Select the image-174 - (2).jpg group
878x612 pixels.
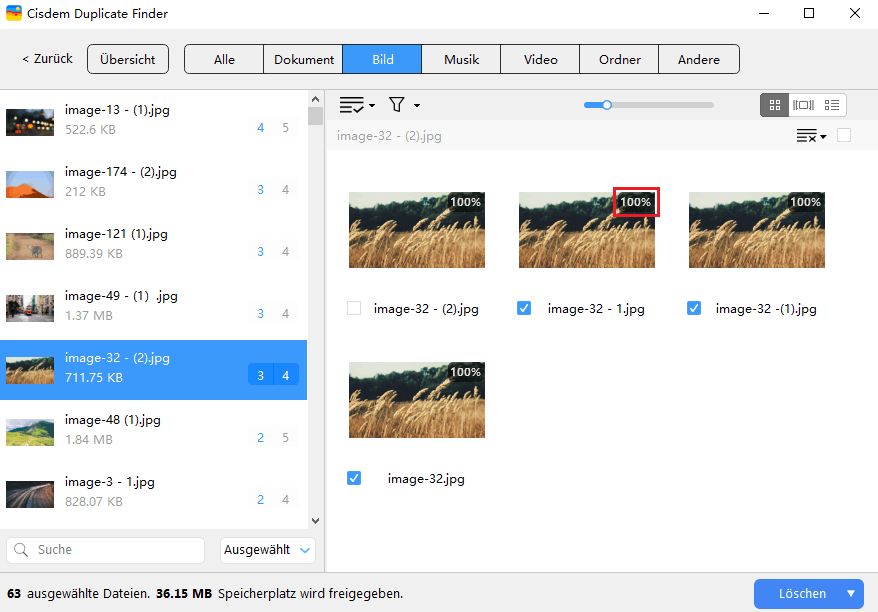(153, 183)
